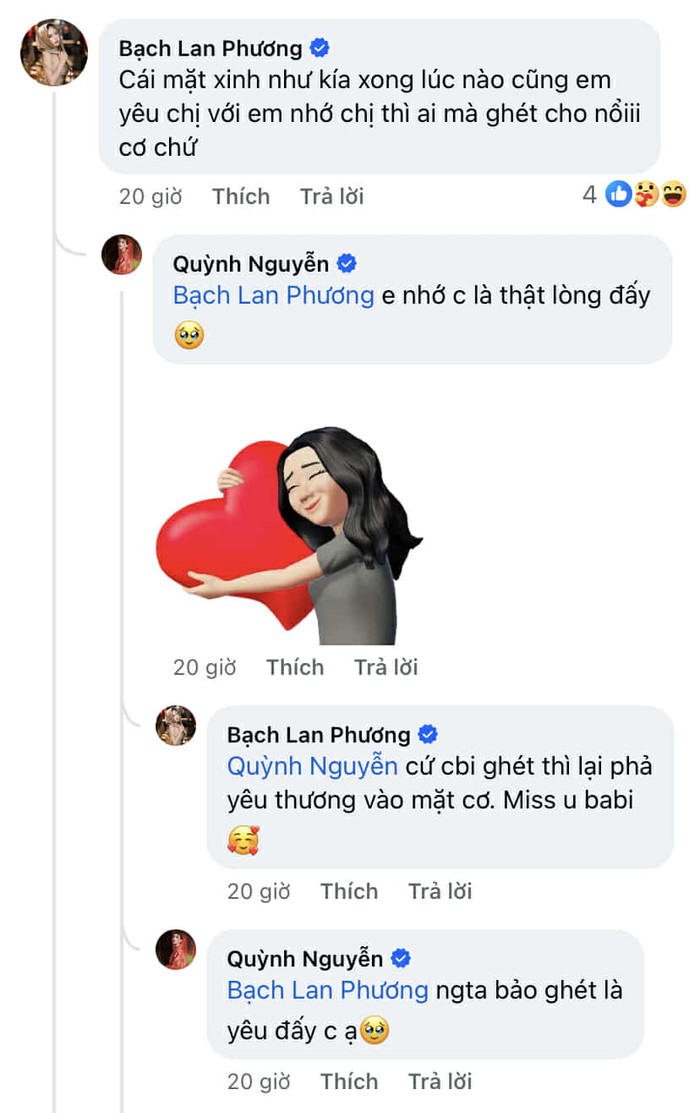Click the verified badge on the last Quỳnh Nguyễn comment
This screenshot has width=700, height=1113.
(x=402, y=957)
